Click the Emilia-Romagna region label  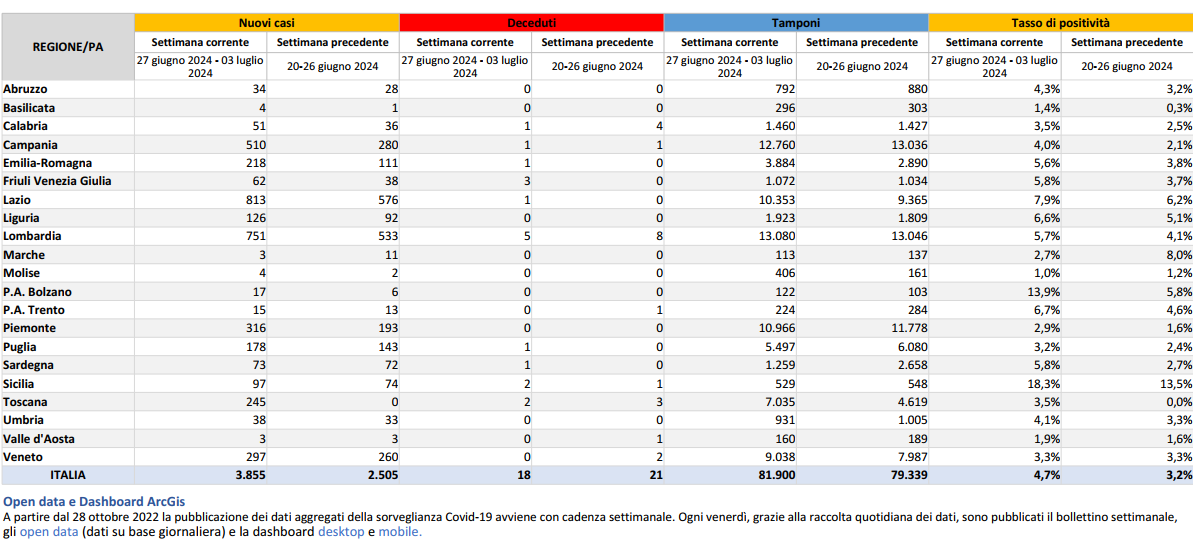(47, 163)
